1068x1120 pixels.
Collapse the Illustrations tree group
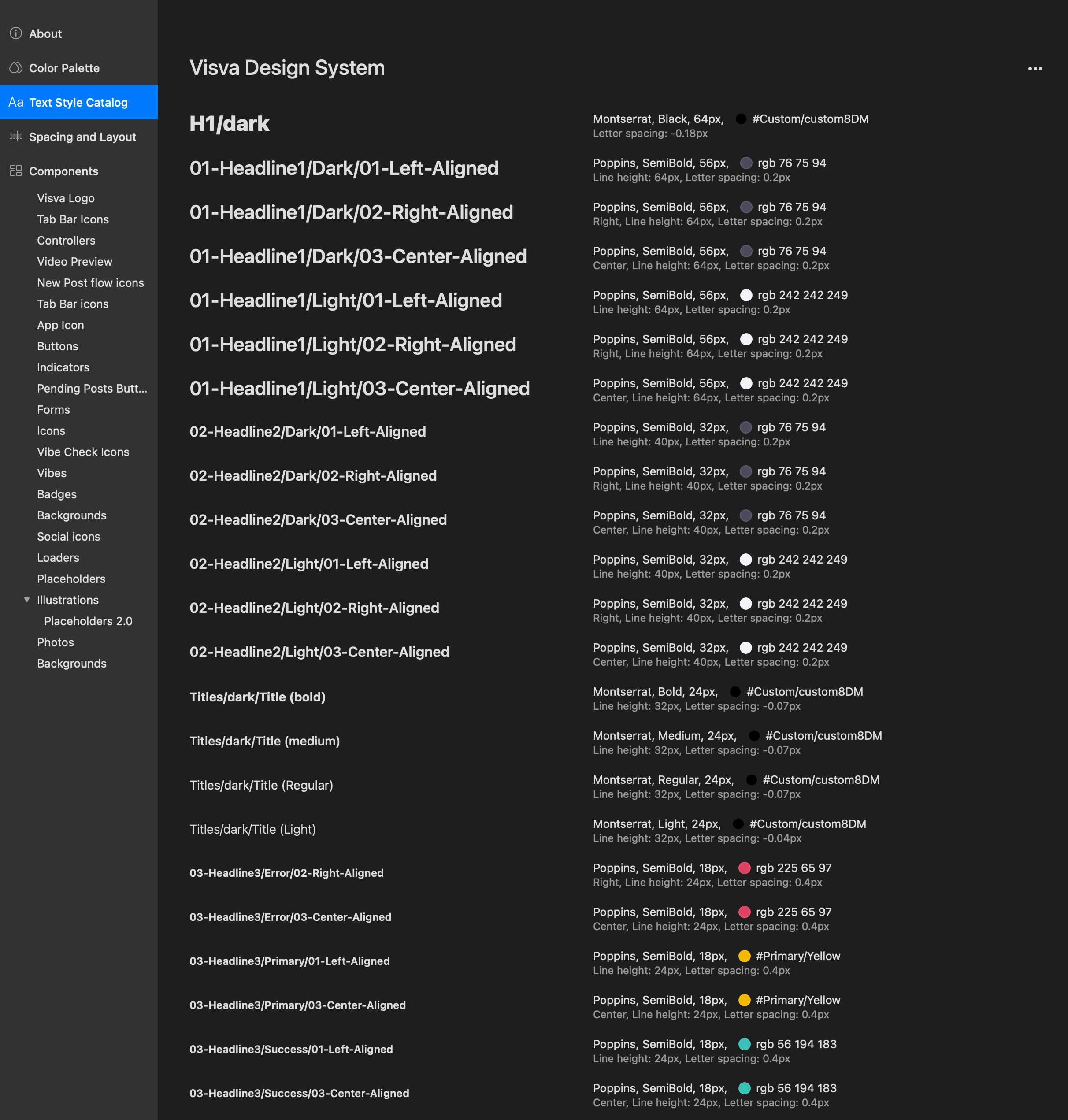tap(27, 600)
